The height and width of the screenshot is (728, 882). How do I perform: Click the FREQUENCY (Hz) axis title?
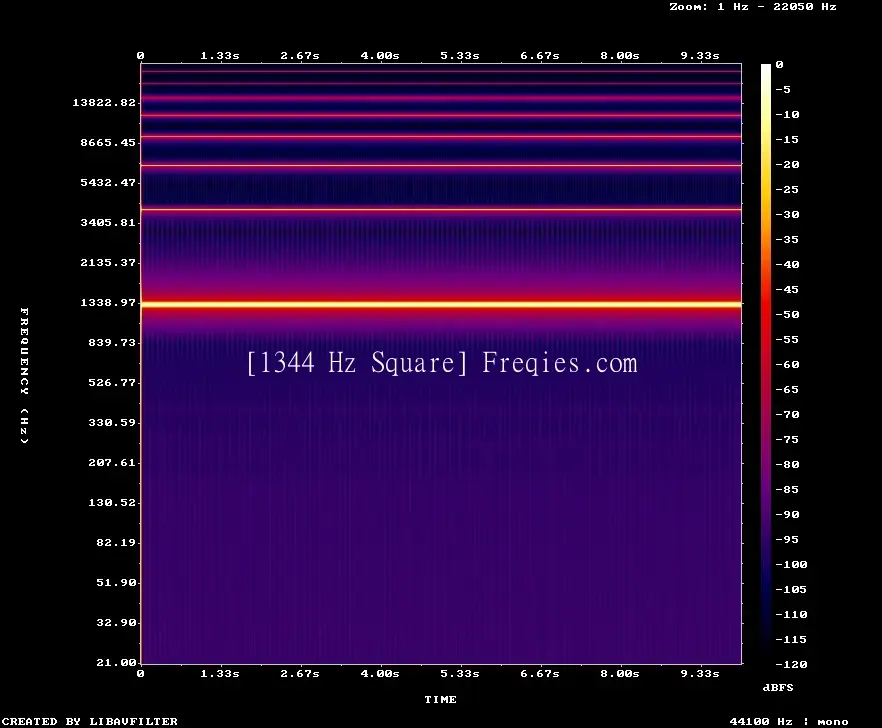click(24, 376)
